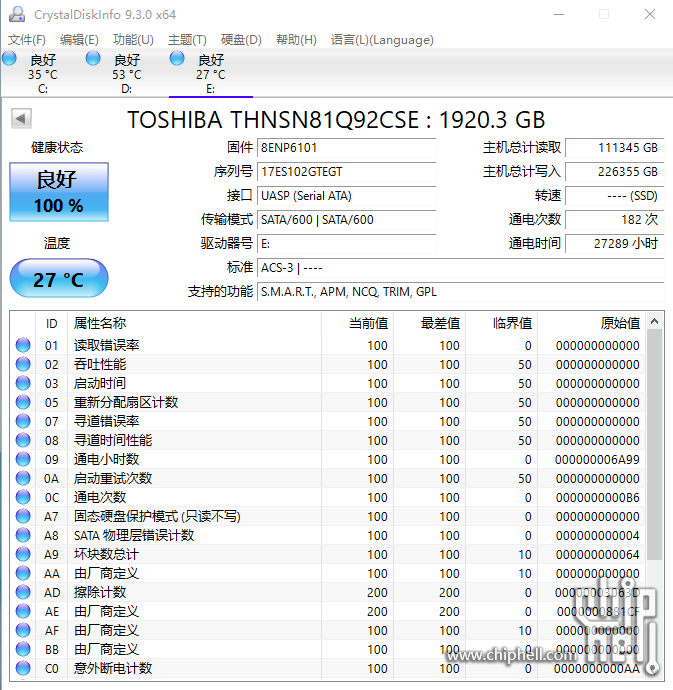Click the 27 °C temperature button
This screenshot has height=690, width=673.
click(x=59, y=278)
